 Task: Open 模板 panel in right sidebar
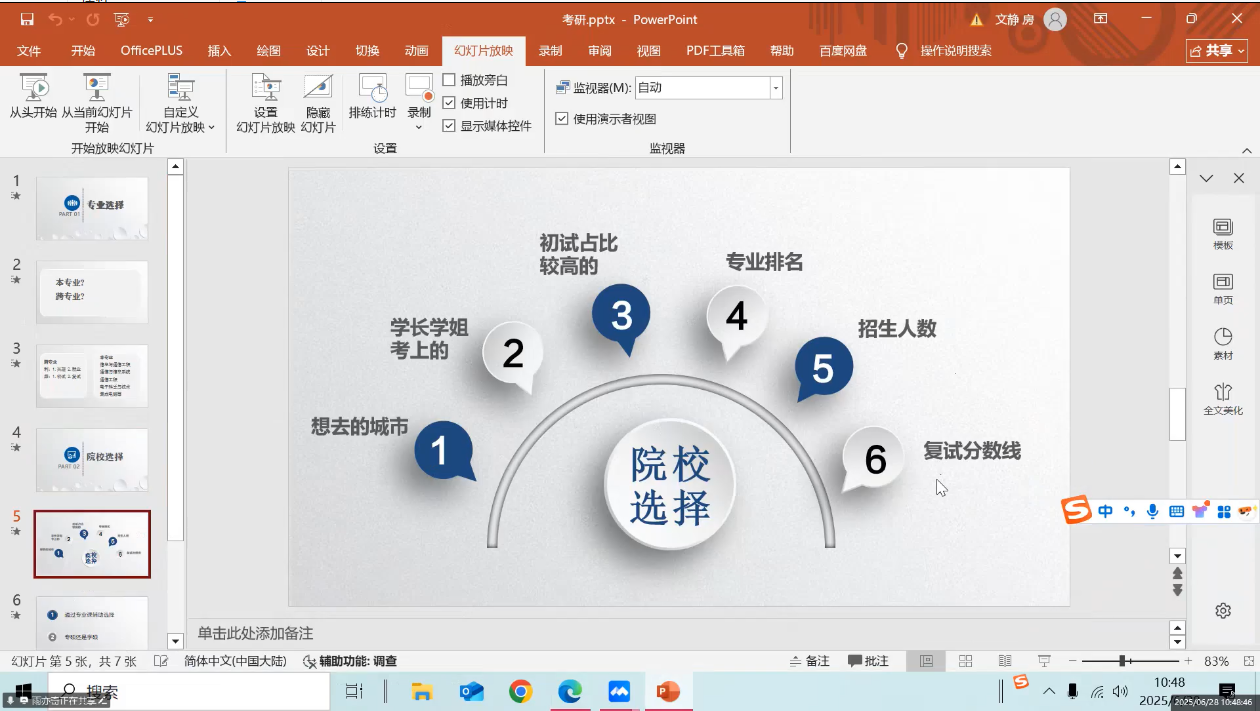pyautogui.click(x=1222, y=234)
